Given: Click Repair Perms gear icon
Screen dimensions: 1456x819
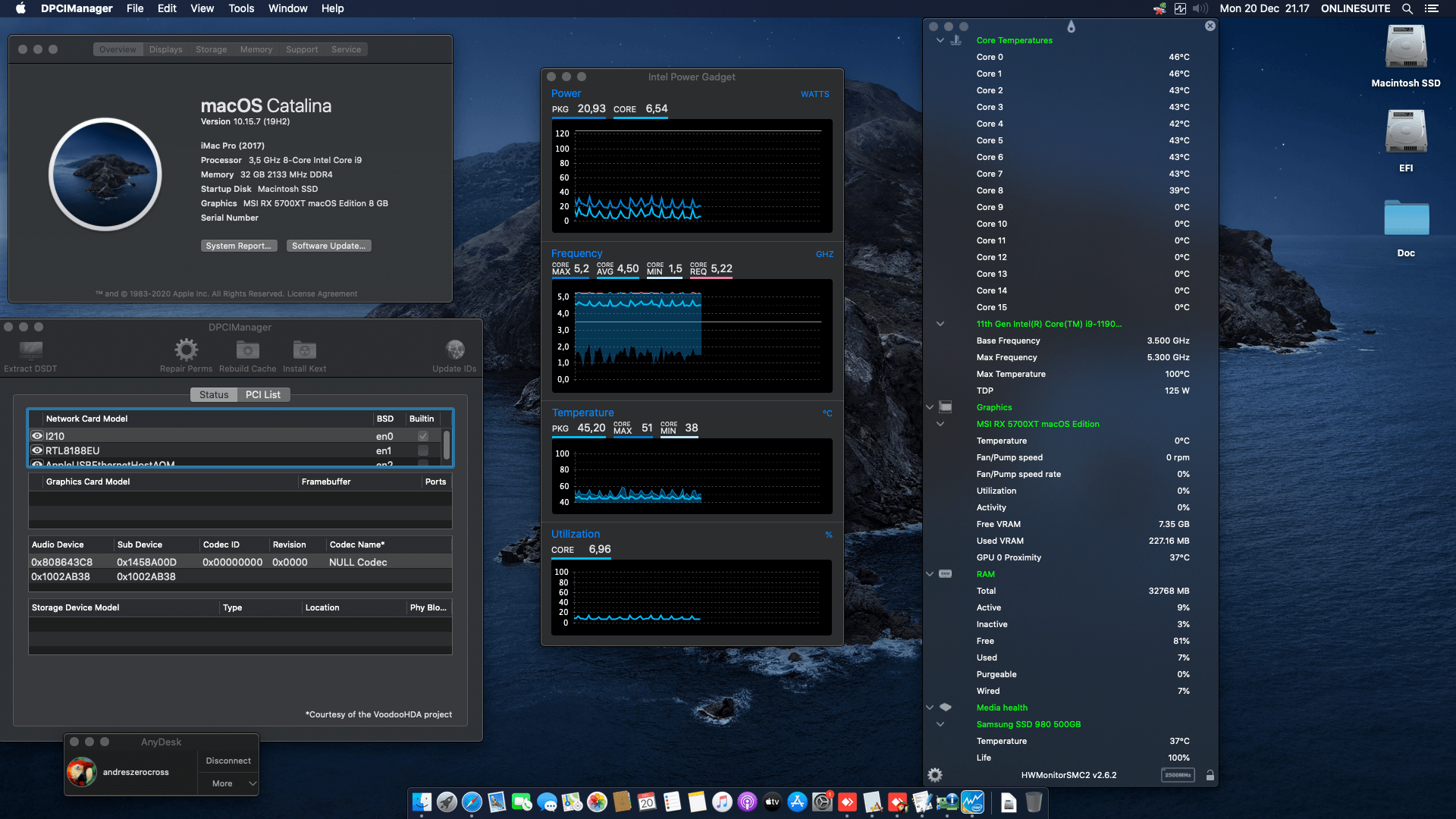Looking at the screenshot, I should point(186,350).
